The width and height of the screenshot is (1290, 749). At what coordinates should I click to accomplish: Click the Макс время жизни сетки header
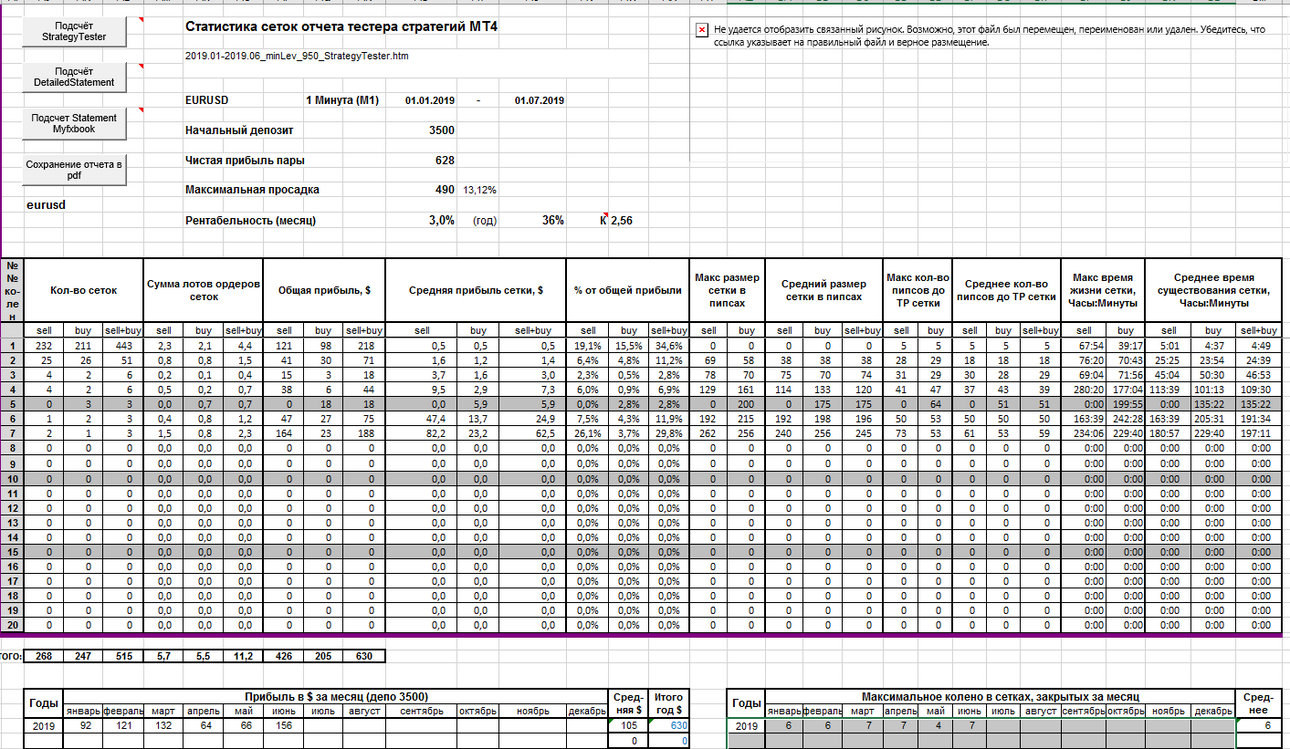click(1103, 290)
